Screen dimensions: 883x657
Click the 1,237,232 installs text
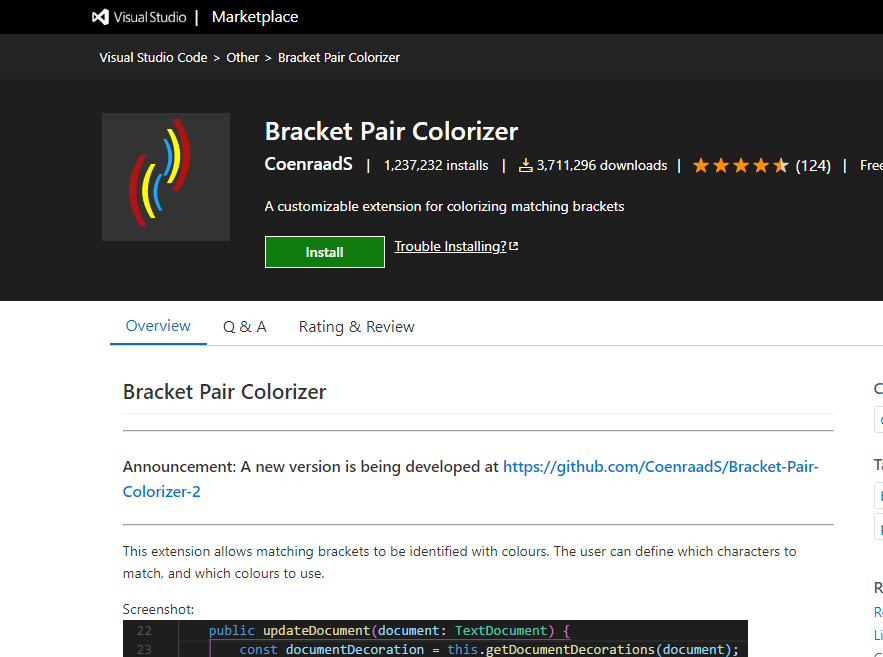coord(436,166)
